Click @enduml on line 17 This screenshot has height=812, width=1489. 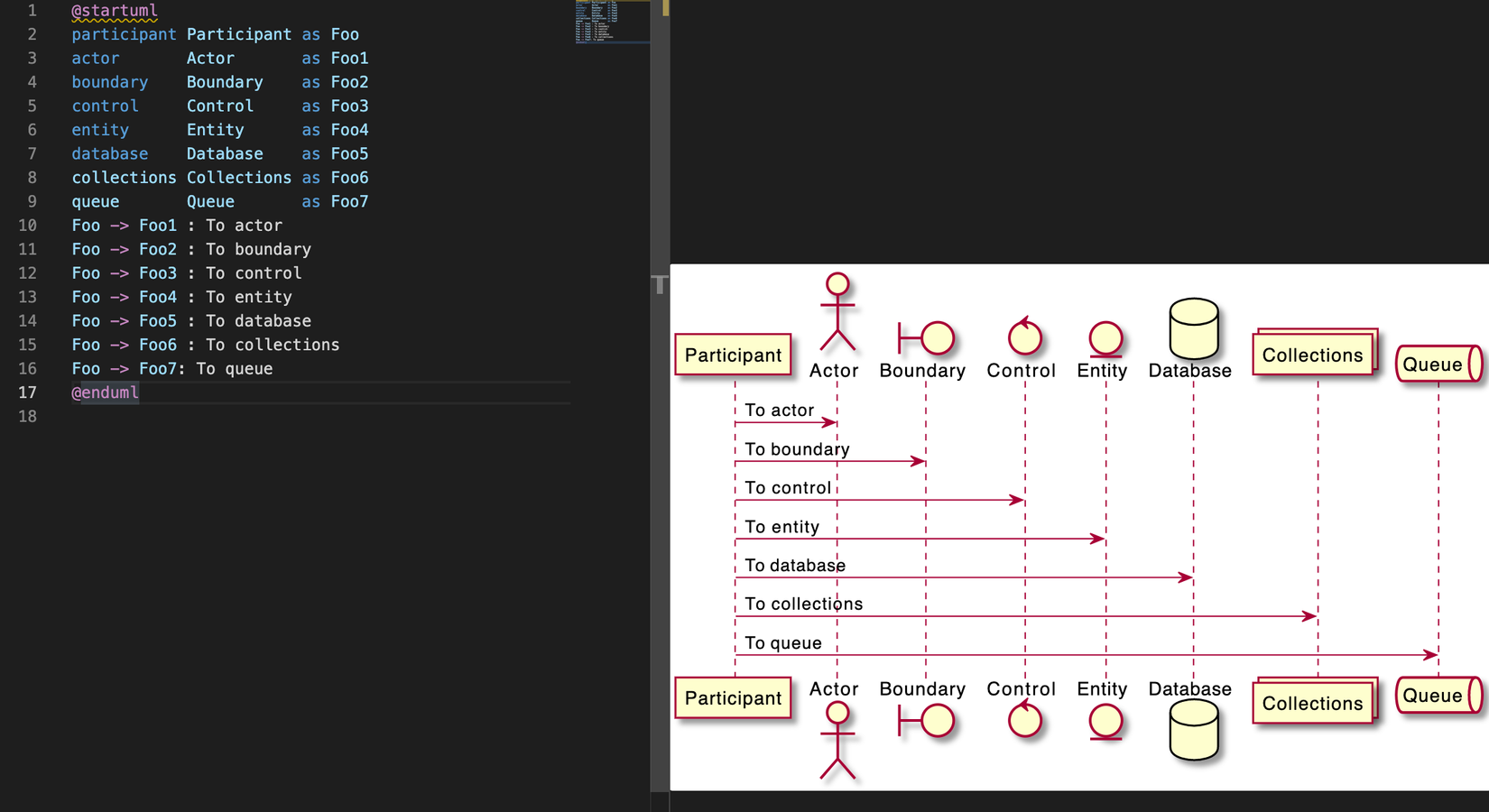point(106,392)
